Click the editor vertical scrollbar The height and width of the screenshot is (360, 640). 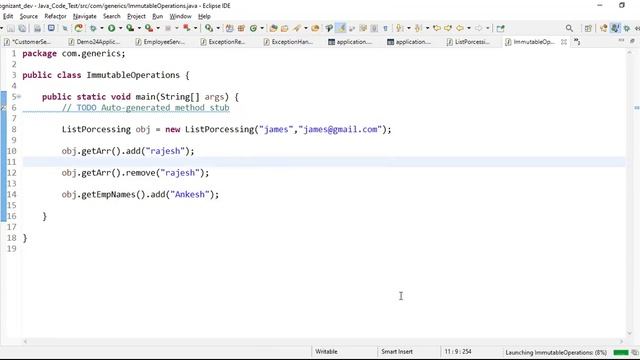pyautogui.click(x=629, y=192)
